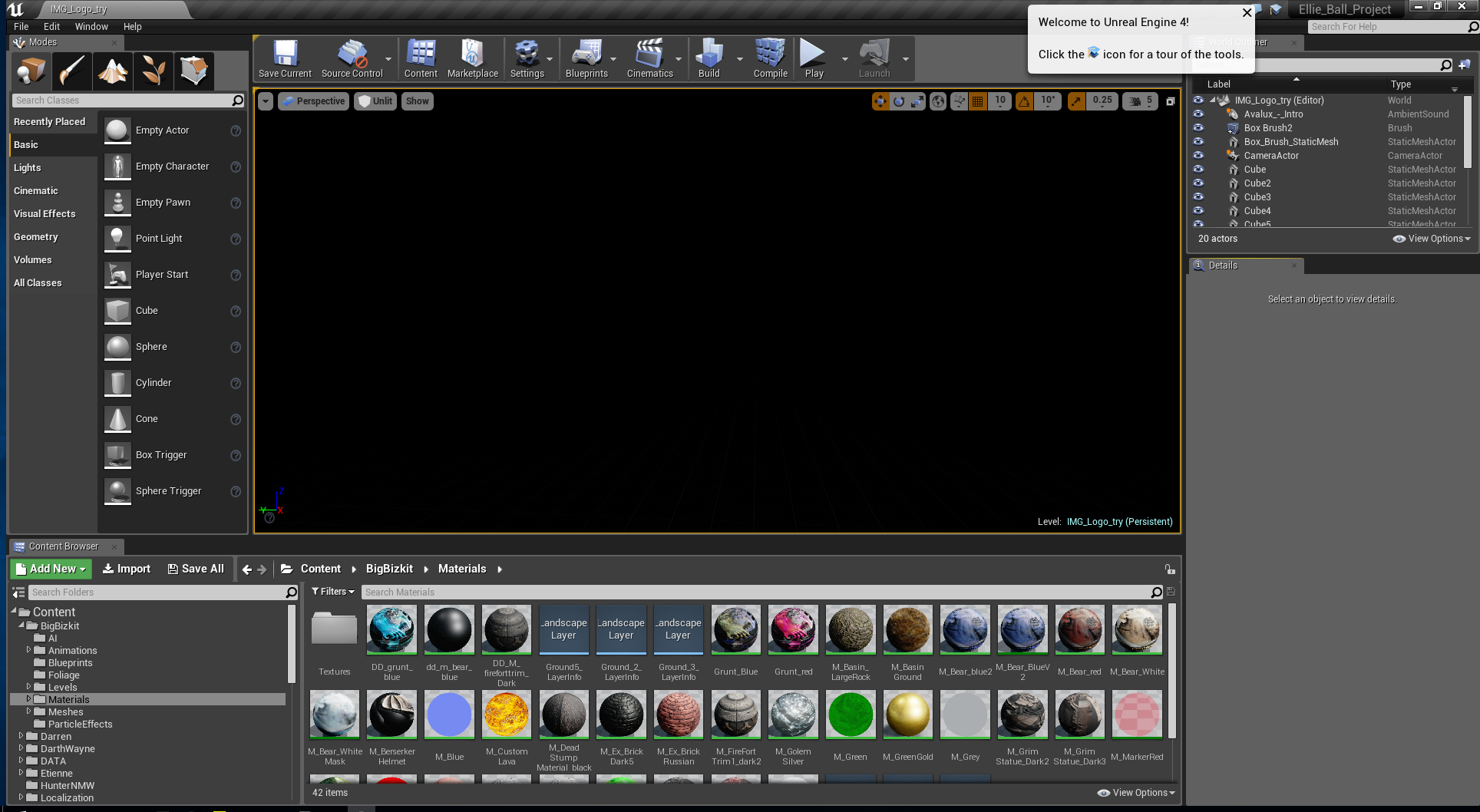The height and width of the screenshot is (812, 1480).
Task: Toggle scale snapping in the viewport
Action: pyautogui.click(x=1077, y=101)
